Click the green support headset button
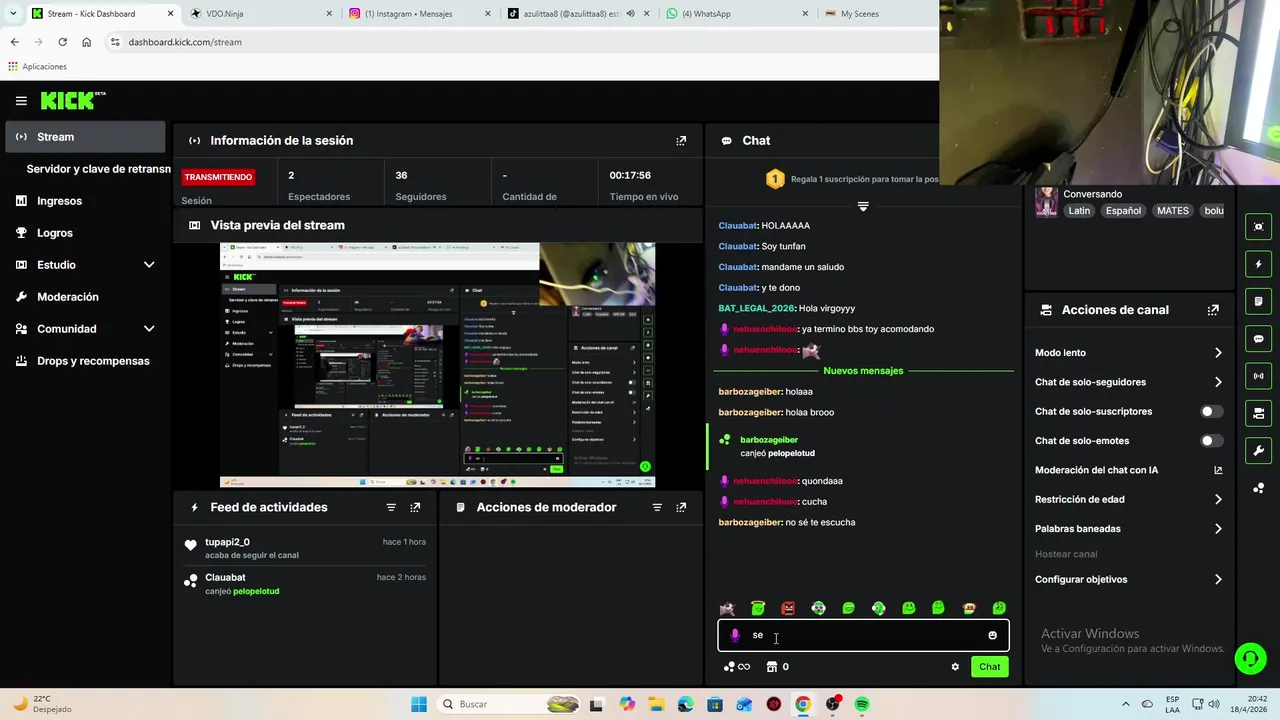Screen dimensions: 1280x720 [1250, 658]
